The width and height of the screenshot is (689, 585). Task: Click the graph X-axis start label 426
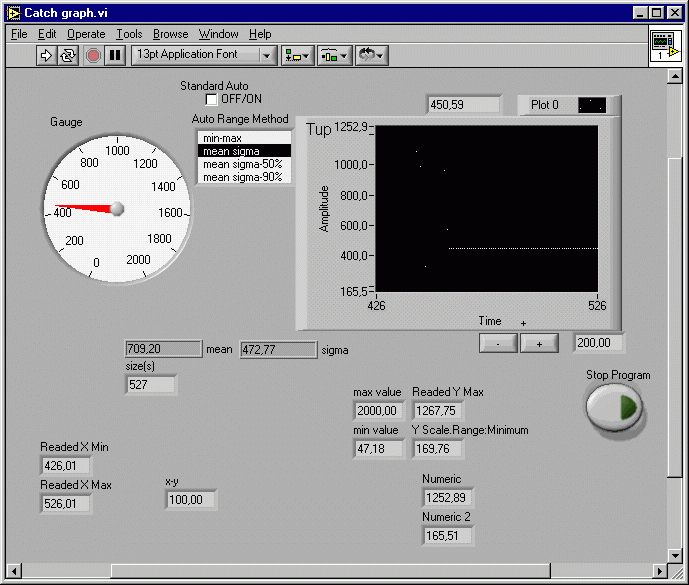(x=376, y=306)
